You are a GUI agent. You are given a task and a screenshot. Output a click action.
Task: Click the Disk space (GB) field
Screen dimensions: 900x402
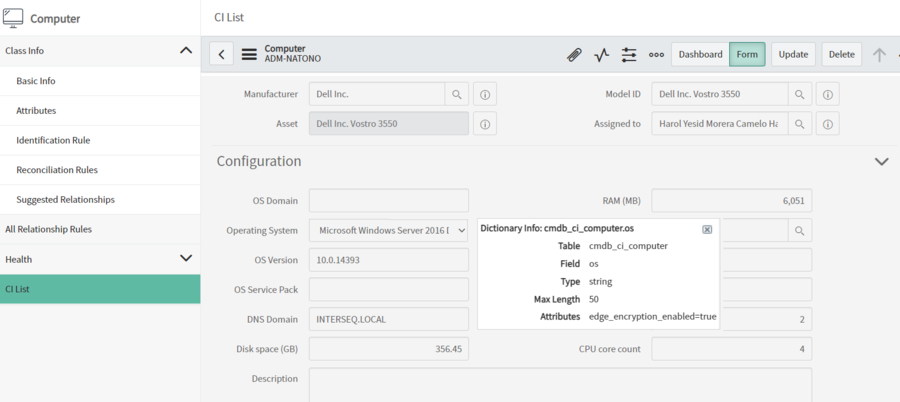(x=389, y=349)
